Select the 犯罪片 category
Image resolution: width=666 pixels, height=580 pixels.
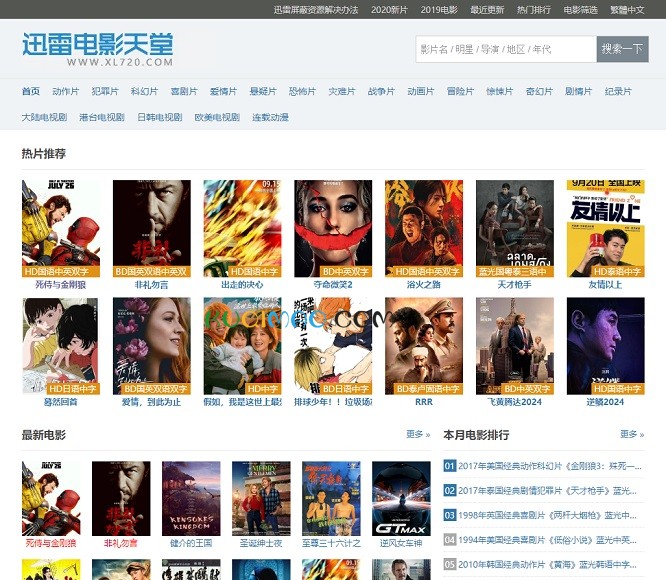click(x=105, y=91)
